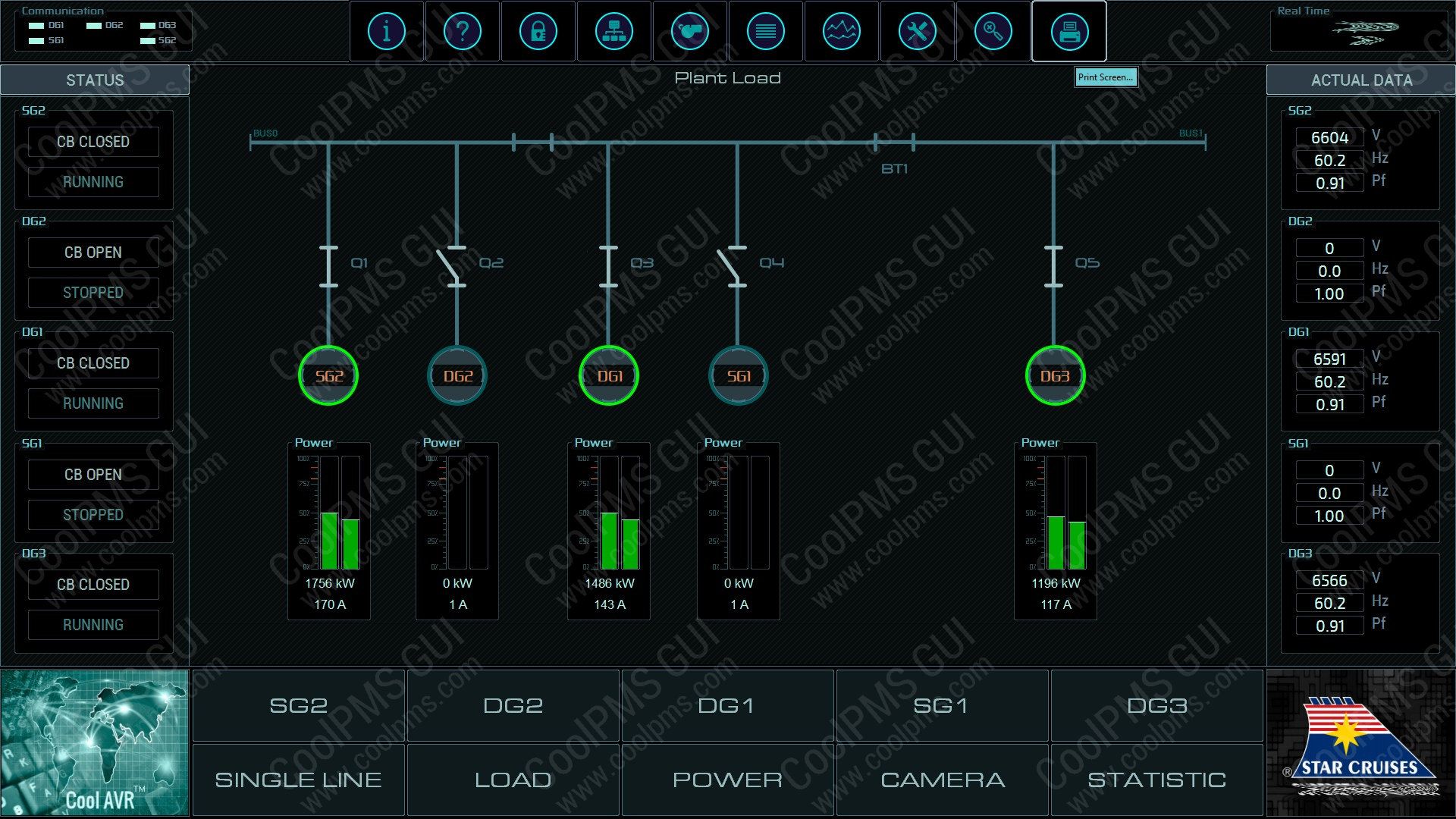This screenshot has width=1456, height=819.
Task: Open the SG2 page tab
Action: click(299, 705)
